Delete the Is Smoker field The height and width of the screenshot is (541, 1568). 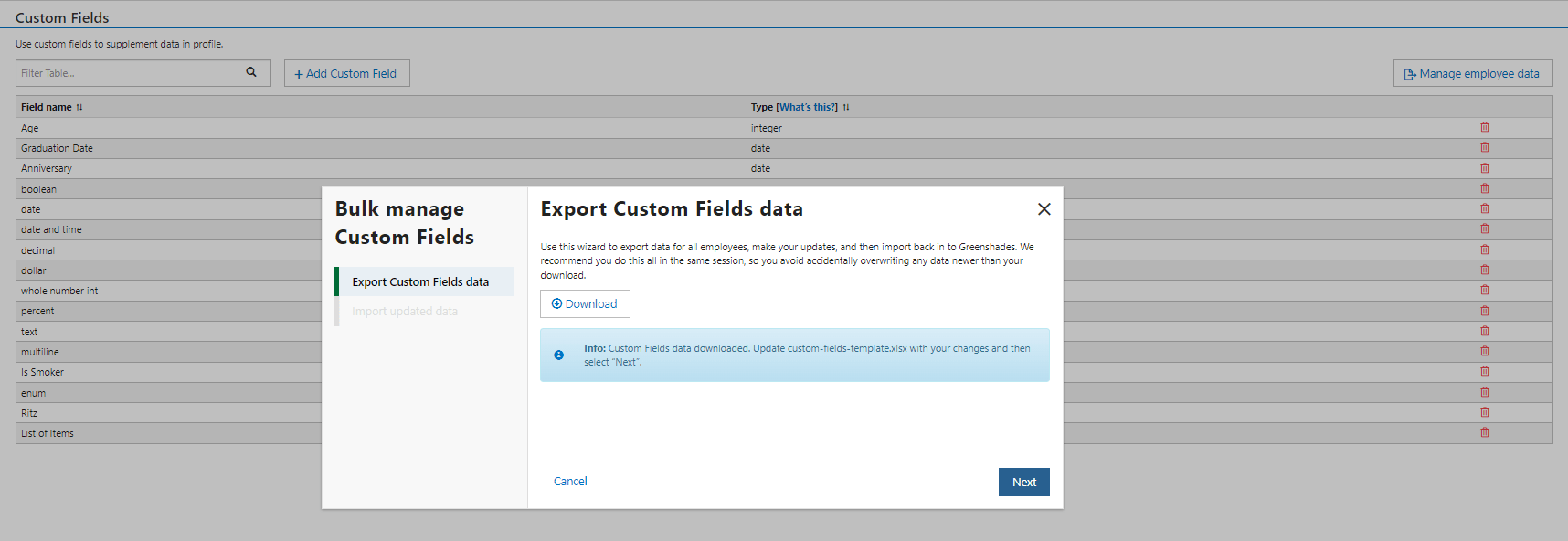(x=1485, y=372)
